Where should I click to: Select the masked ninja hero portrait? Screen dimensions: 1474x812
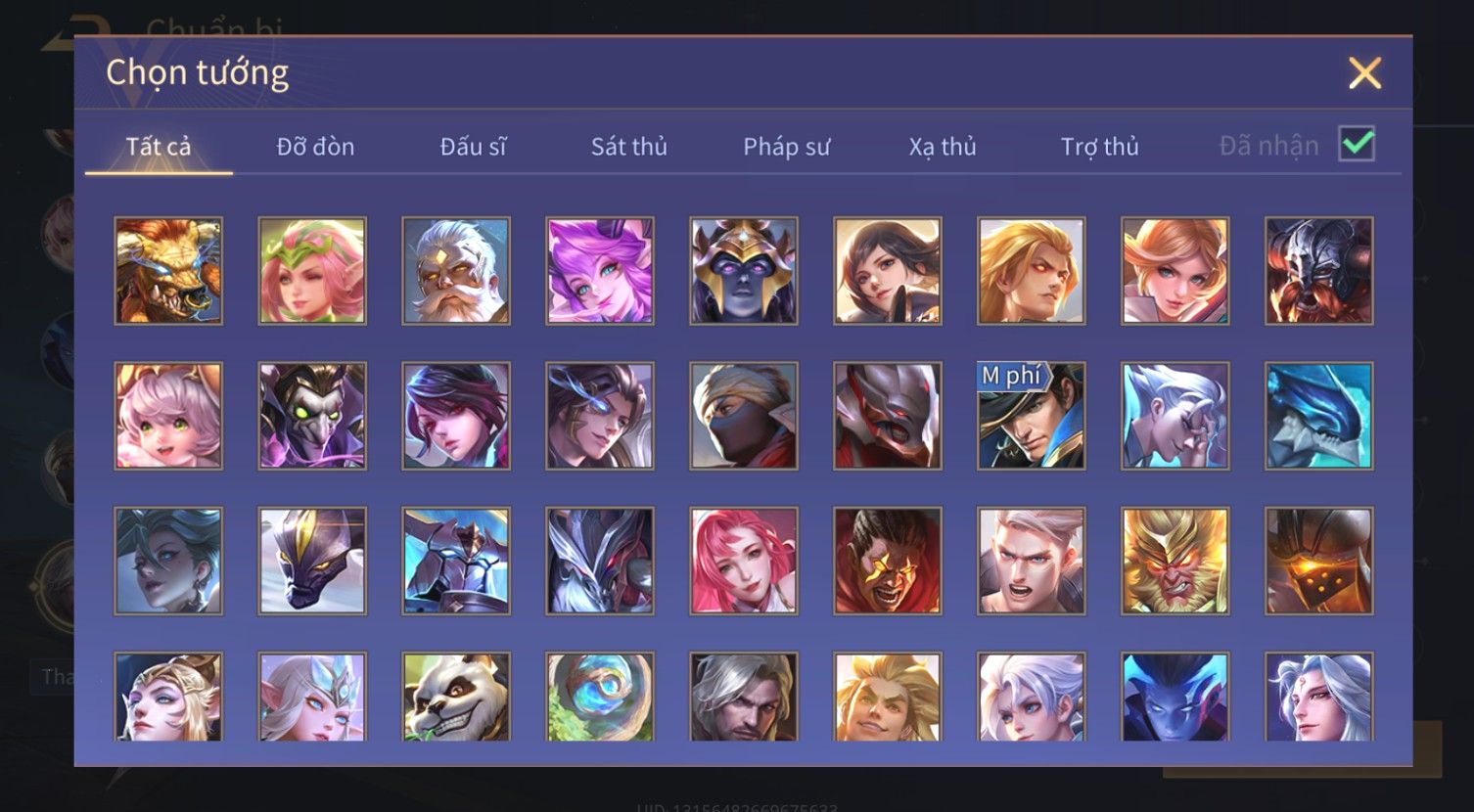click(744, 416)
